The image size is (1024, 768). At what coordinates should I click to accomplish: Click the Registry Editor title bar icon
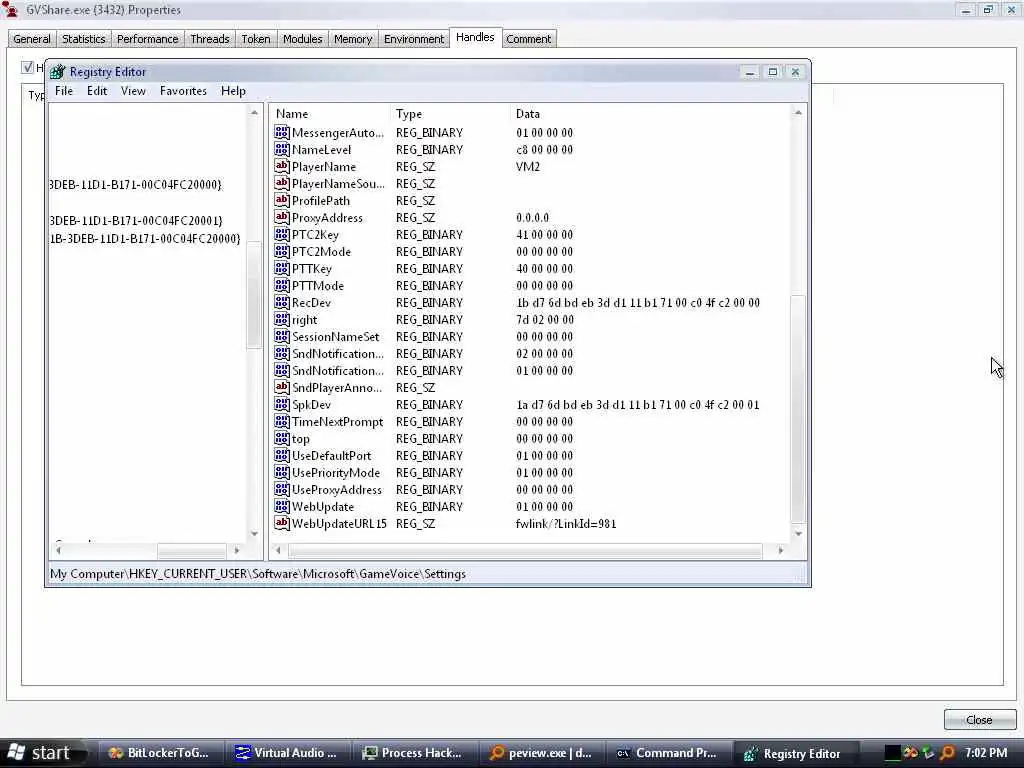[x=57, y=72]
